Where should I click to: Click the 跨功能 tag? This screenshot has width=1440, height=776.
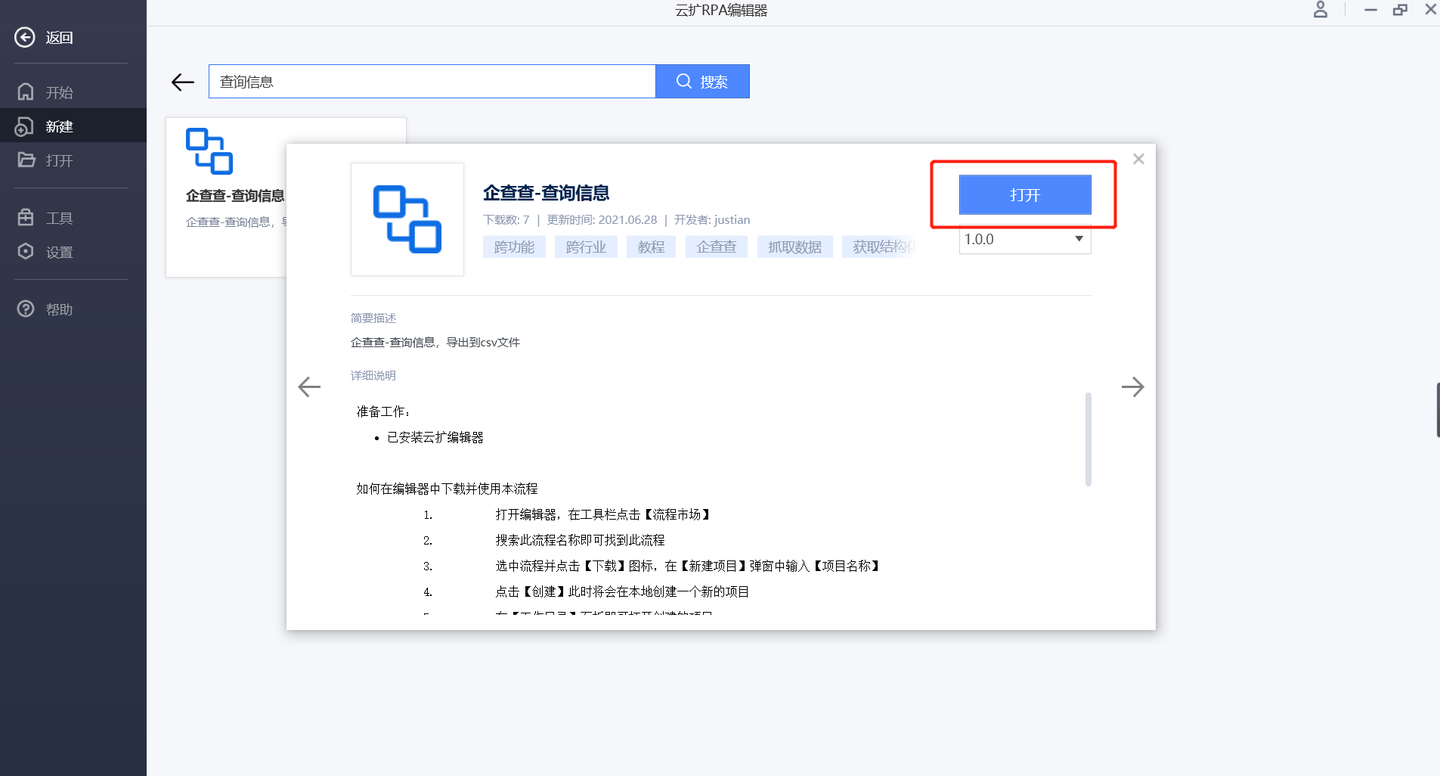click(514, 247)
